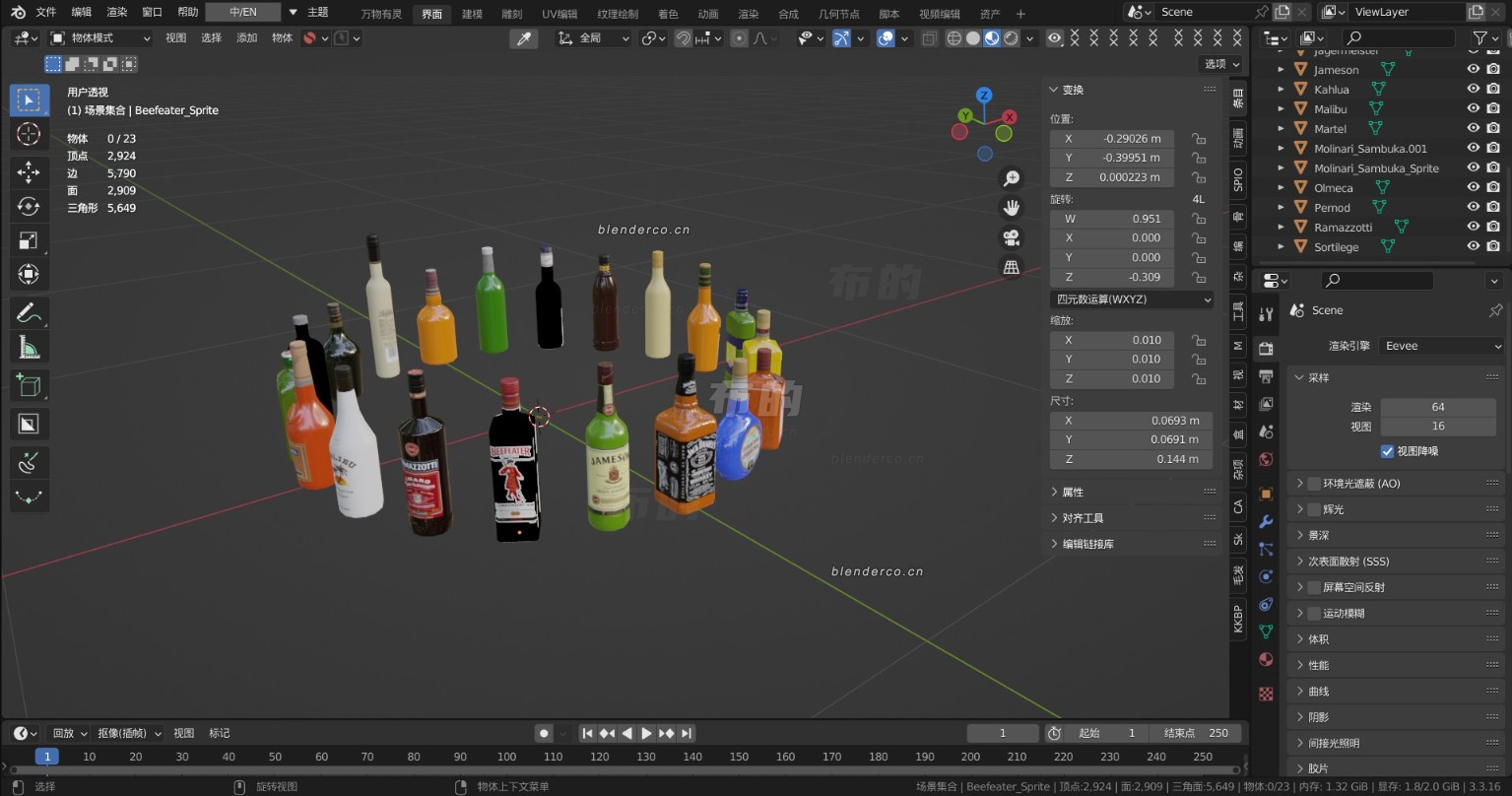Activate the Select Box tool

[x=29, y=100]
